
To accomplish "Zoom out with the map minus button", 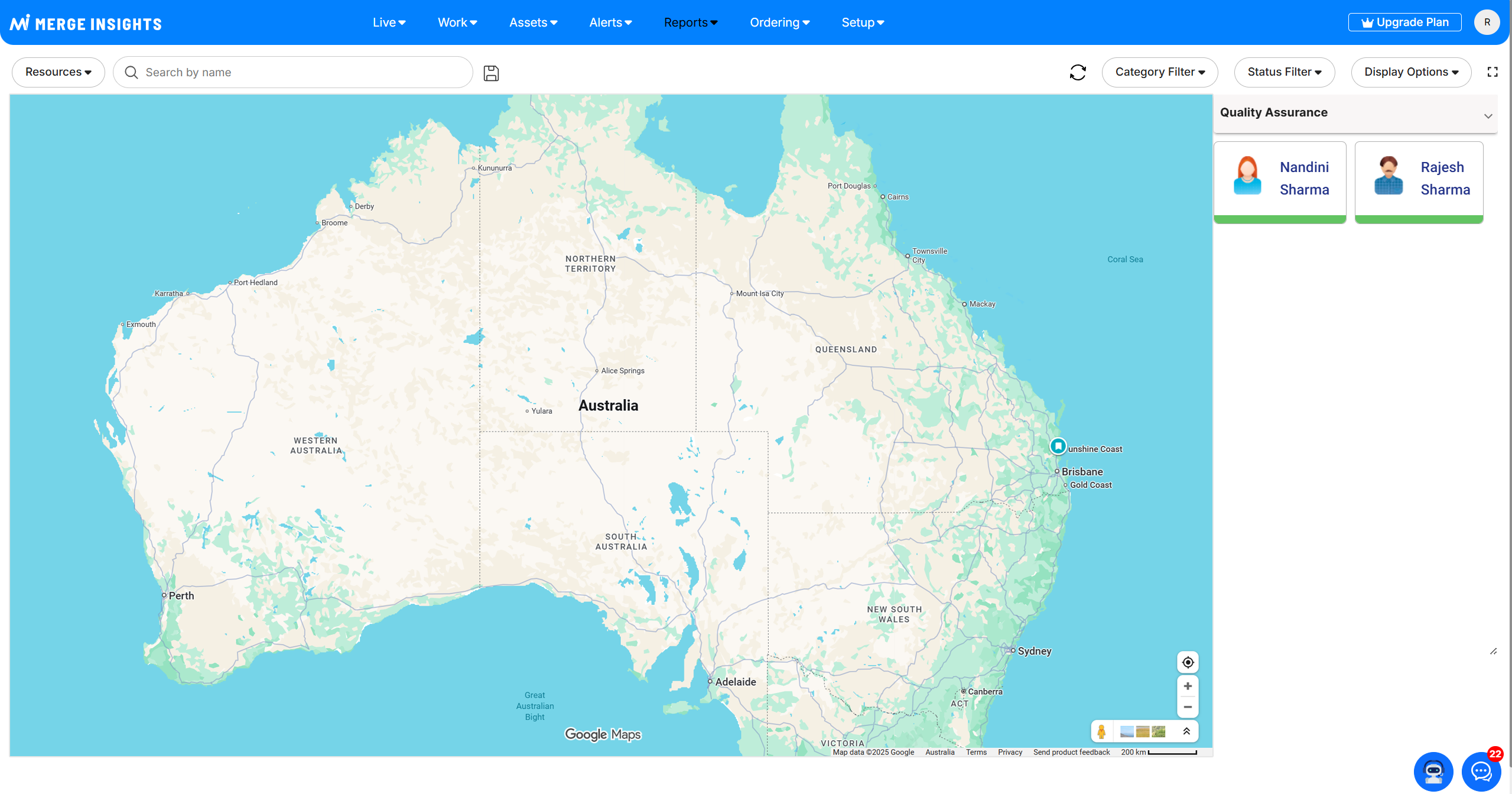I will click(1188, 707).
